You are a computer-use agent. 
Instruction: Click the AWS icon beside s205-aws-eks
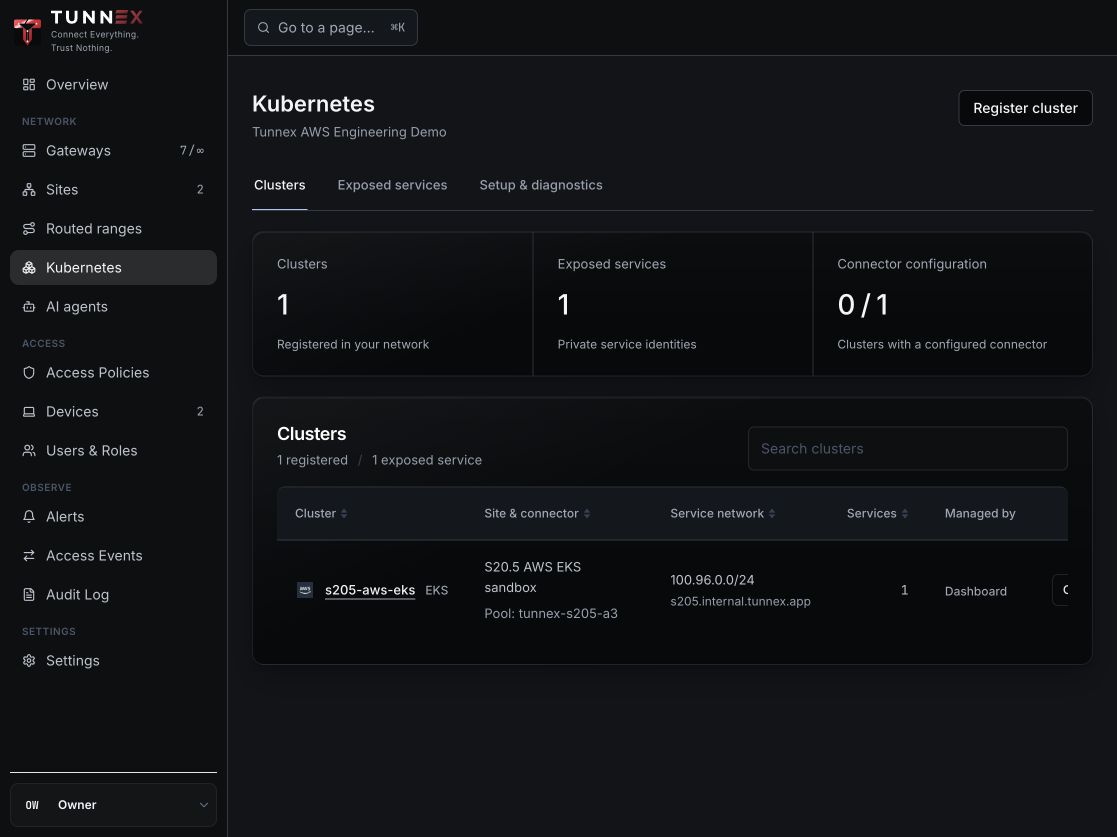pyautogui.click(x=305, y=590)
